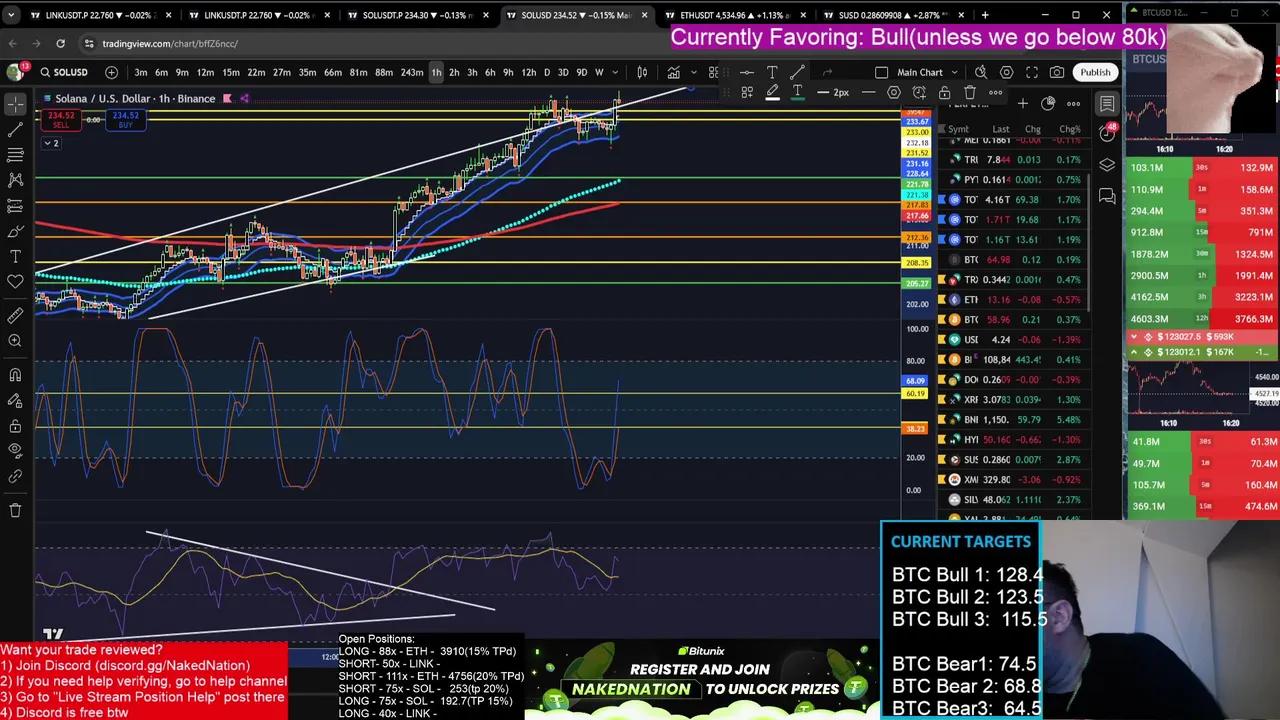This screenshot has height=720, width=1280.
Task: Select the Text annotation tool
Action: [15, 257]
